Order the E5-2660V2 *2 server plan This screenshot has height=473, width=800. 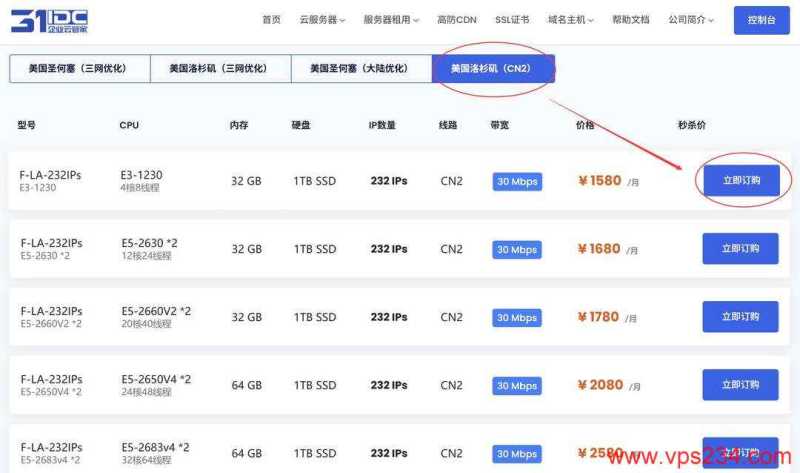click(x=740, y=317)
